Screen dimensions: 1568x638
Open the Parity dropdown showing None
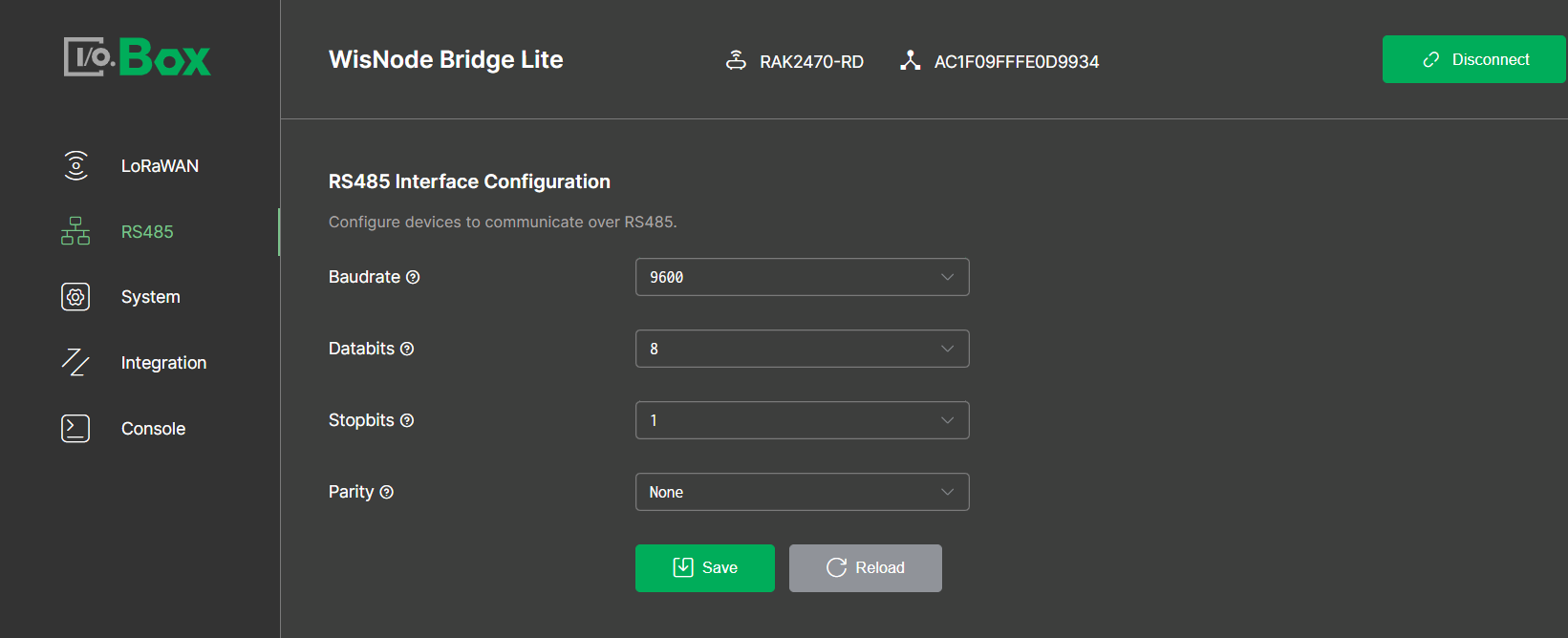803,492
